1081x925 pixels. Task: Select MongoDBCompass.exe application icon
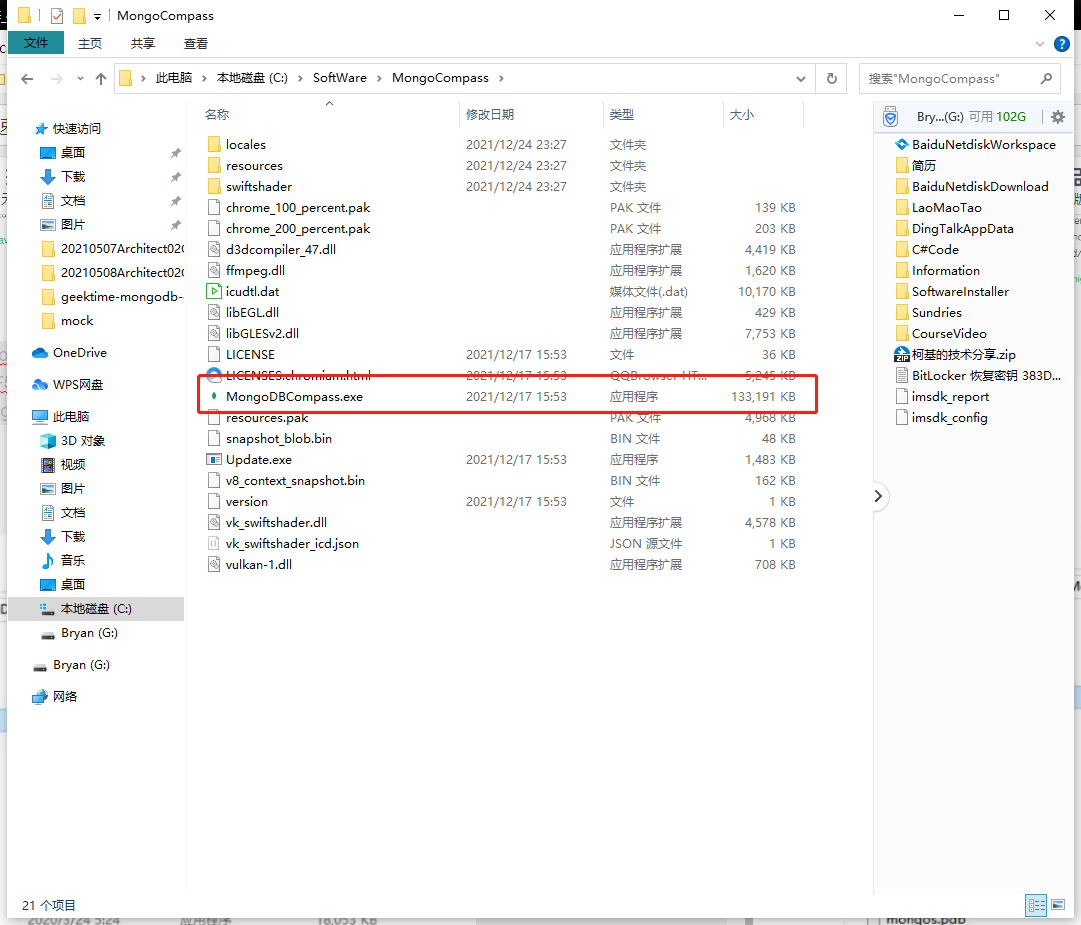point(214,396)
